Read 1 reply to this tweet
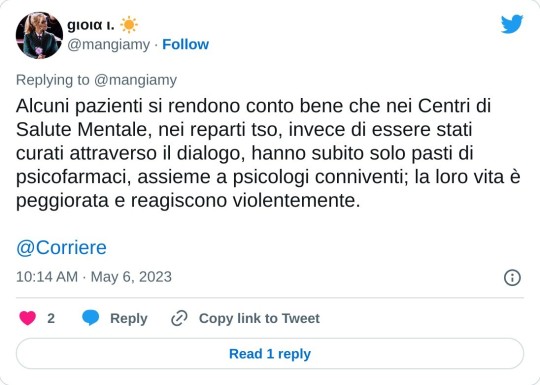540x385 pixels. click(270, 354)
